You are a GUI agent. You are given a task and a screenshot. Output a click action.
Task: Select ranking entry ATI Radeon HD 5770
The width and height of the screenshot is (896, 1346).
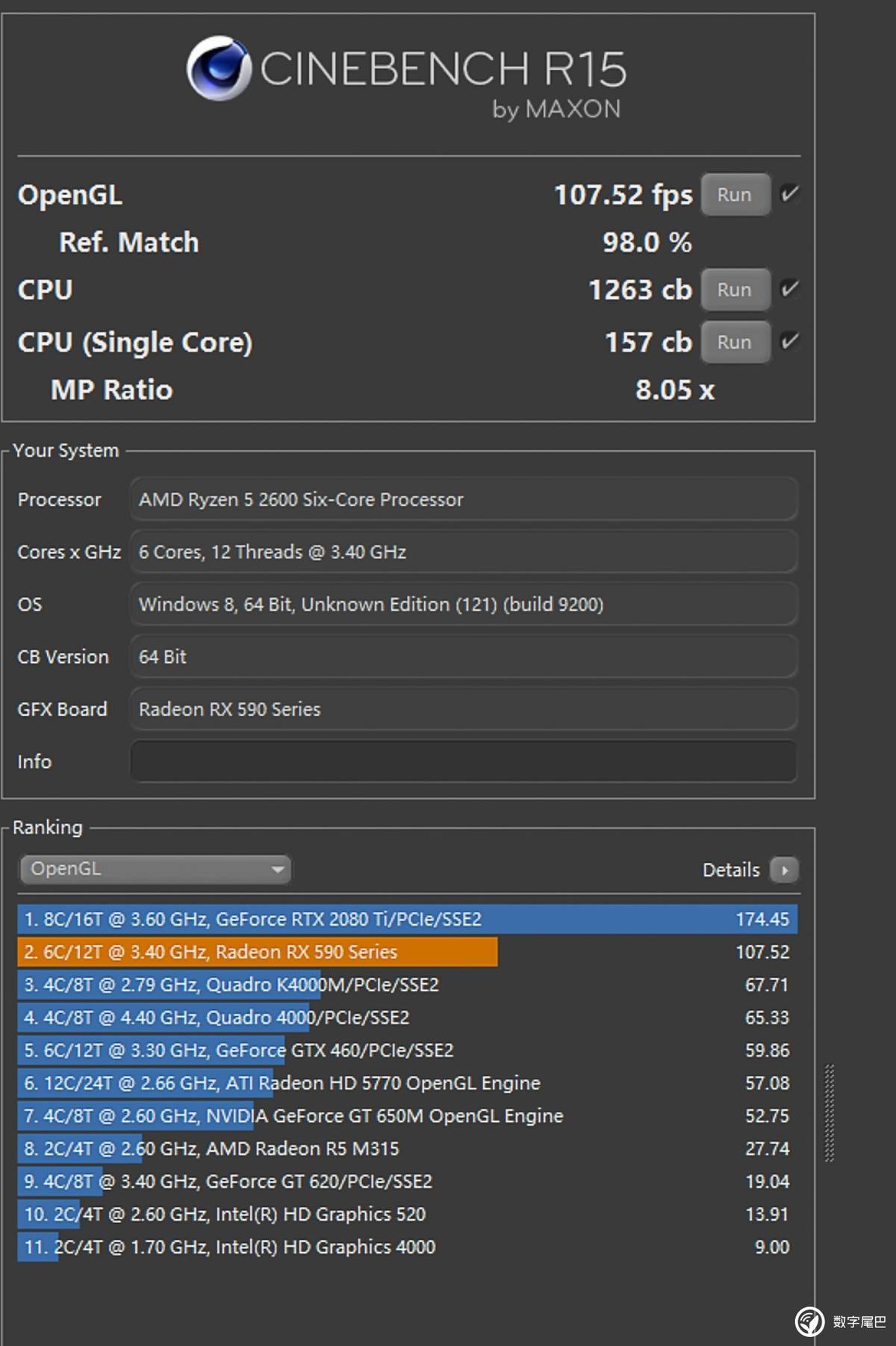pyautogui.click(x=408, y=1083)
